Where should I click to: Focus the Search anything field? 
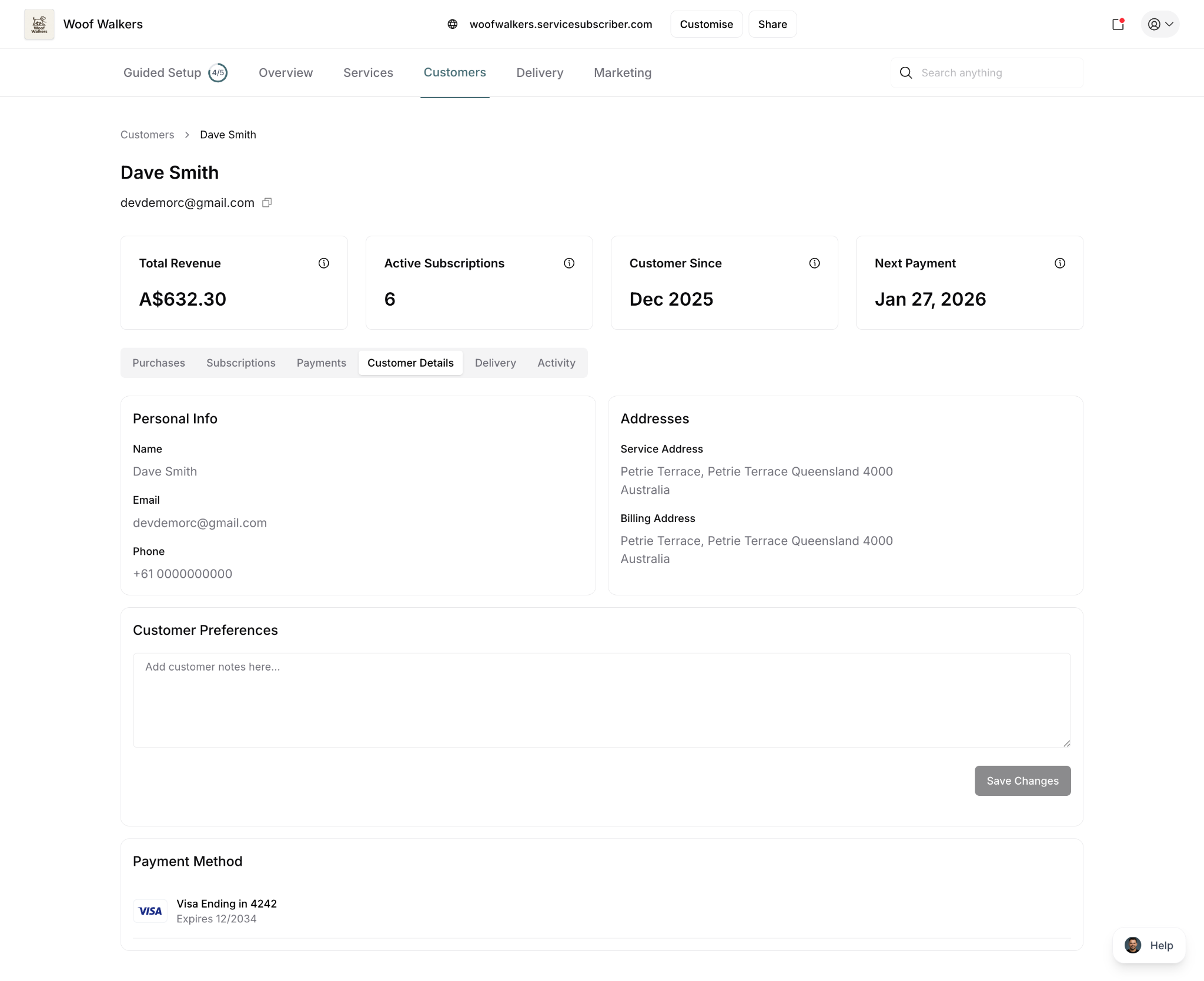click(x=996, y=73)
